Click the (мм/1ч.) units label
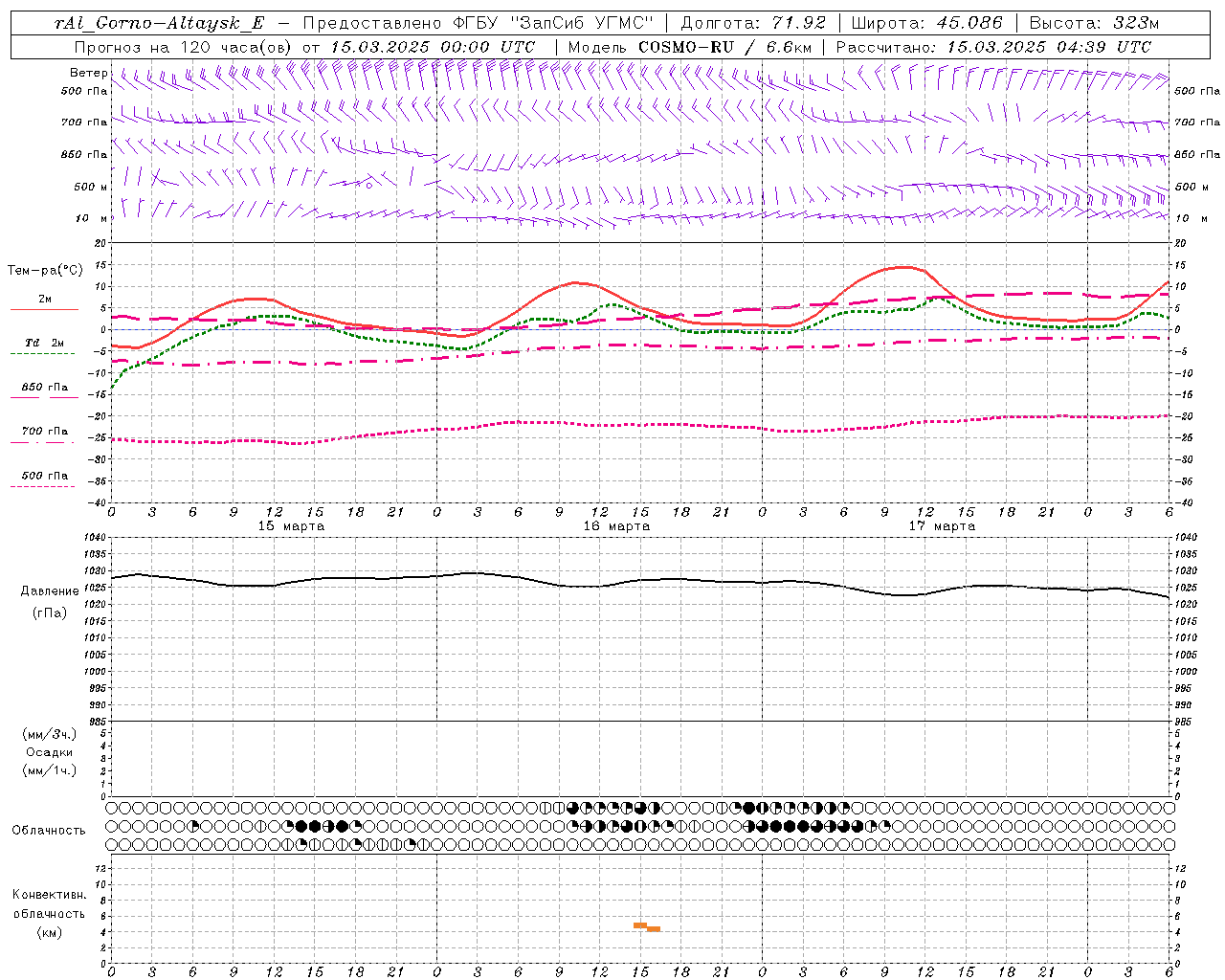 point(49,770)
